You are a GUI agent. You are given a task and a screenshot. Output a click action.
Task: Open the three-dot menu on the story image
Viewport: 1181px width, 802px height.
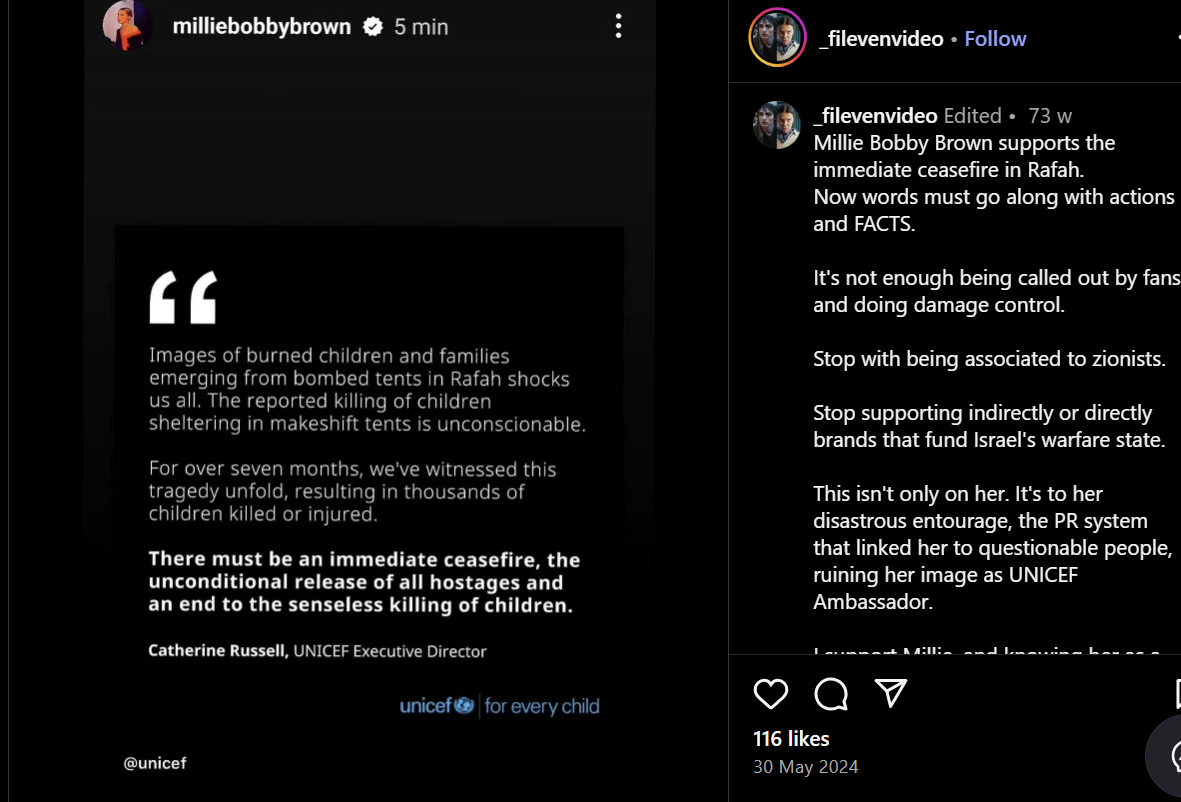619,26
